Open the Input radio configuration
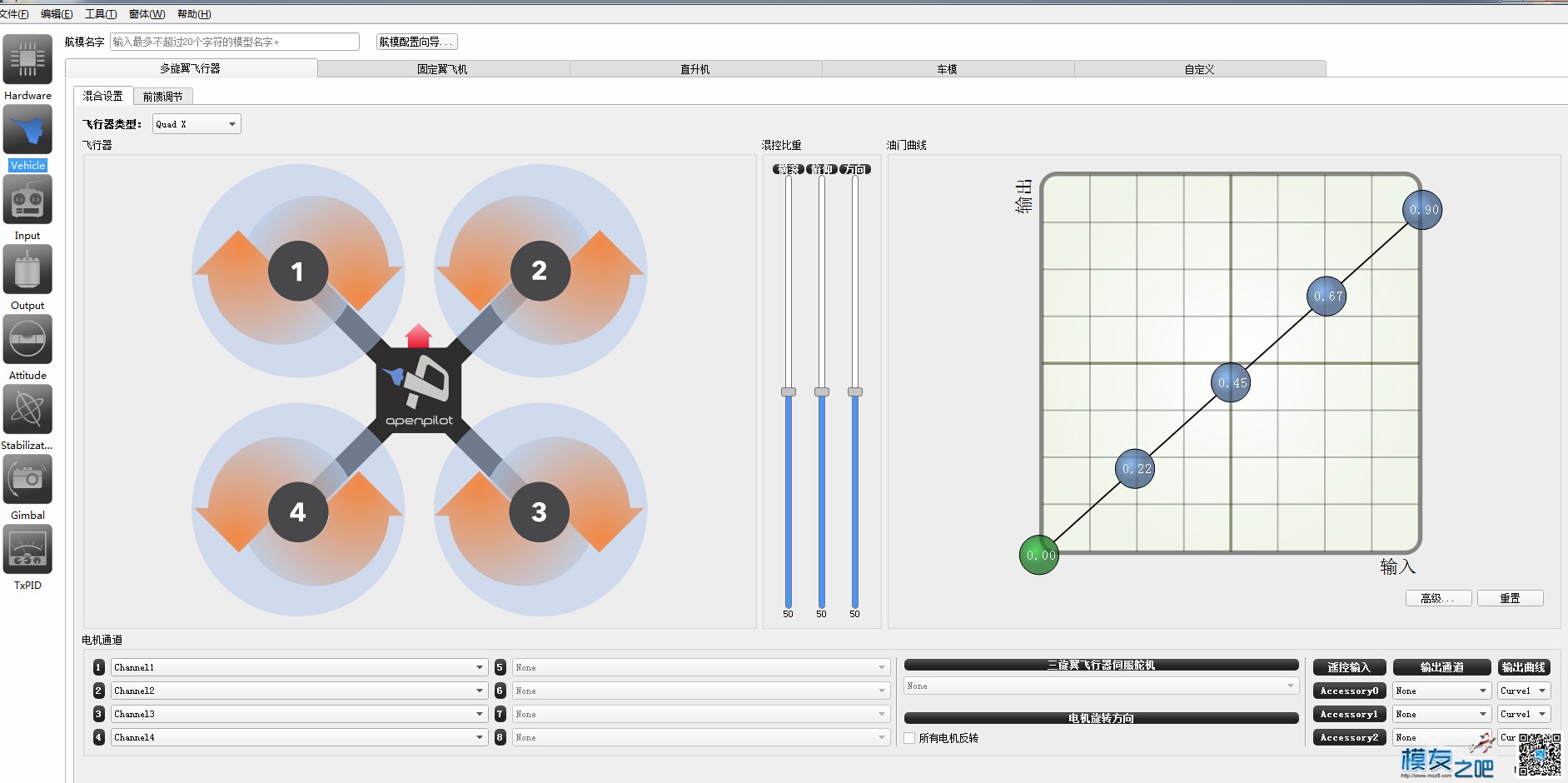Screen dimensions: 1568x783 click(x=27, y=199)
